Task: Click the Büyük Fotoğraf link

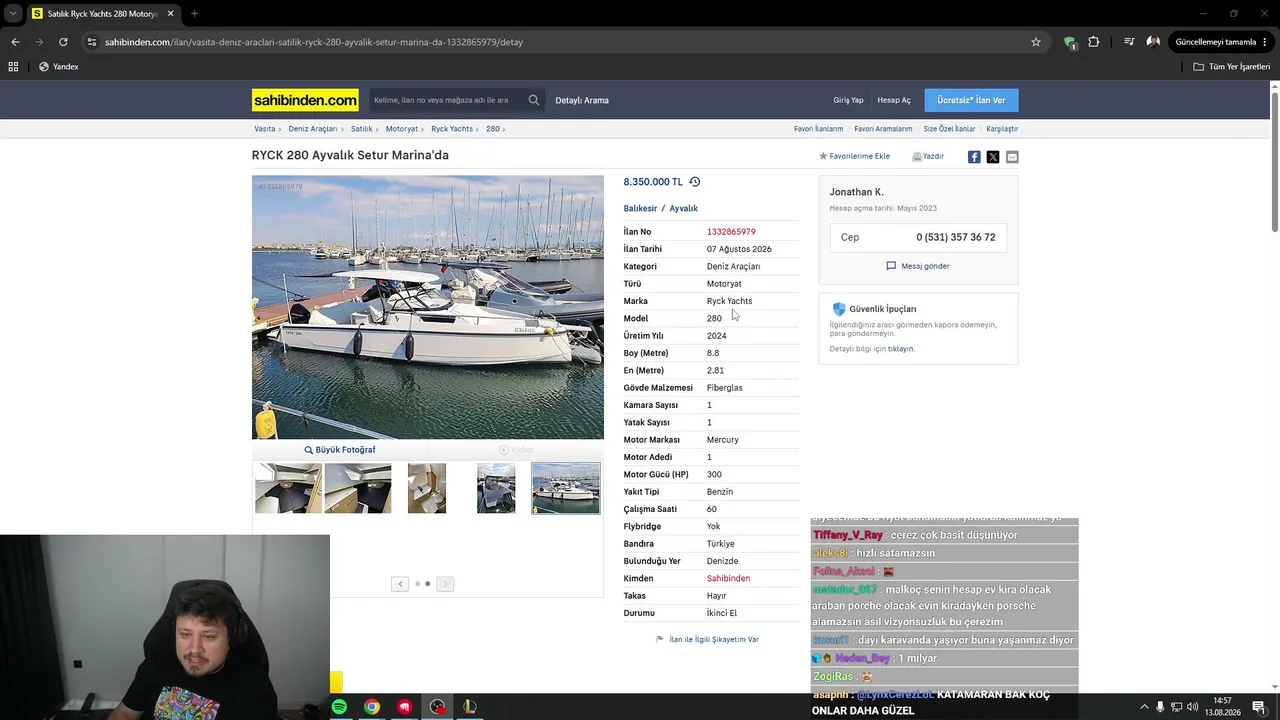Action: coord(340,450)
